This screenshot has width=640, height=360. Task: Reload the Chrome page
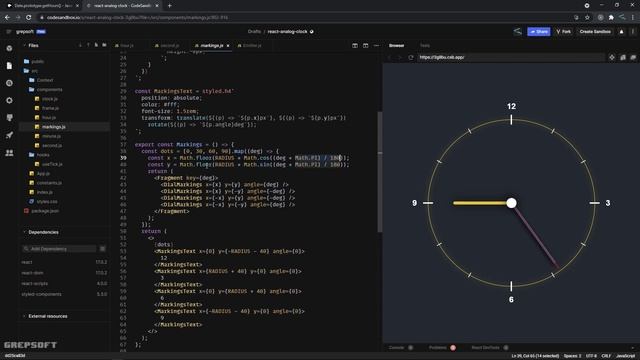[29, 18]
